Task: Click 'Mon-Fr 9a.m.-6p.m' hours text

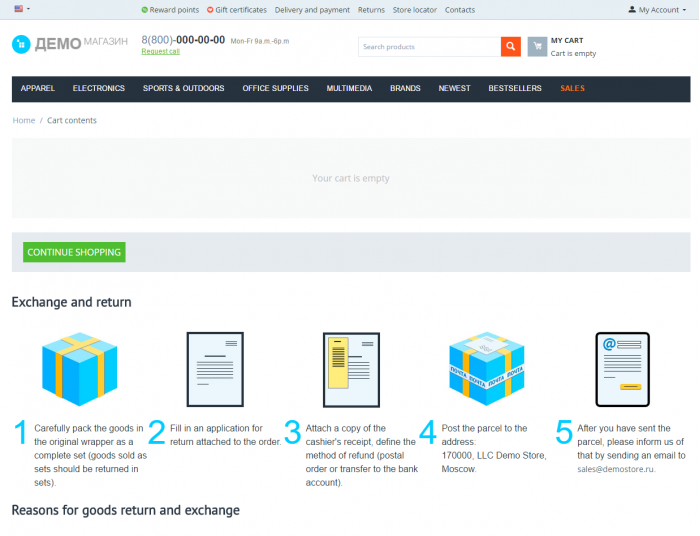Action: tap(260, 41)
